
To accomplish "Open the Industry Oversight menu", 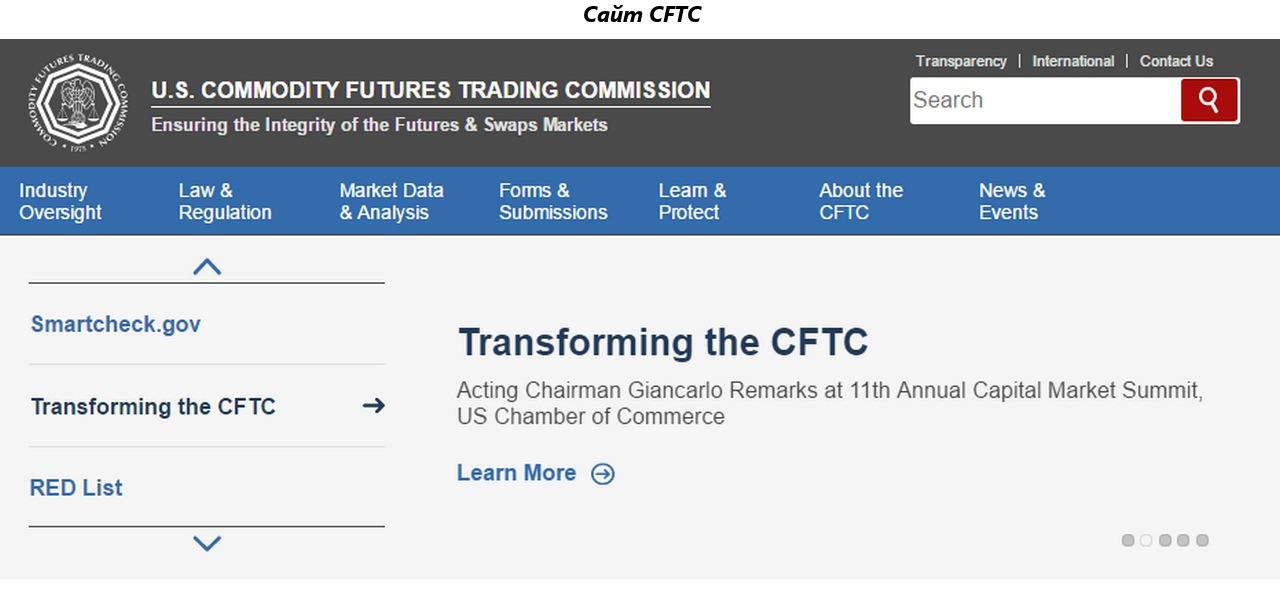I will pos(60,201).
